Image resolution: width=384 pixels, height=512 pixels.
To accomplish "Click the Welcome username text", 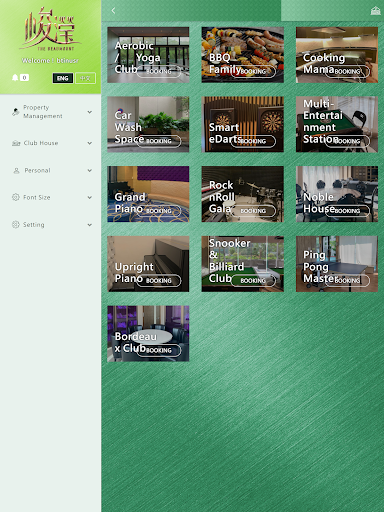I will point(50,60).
